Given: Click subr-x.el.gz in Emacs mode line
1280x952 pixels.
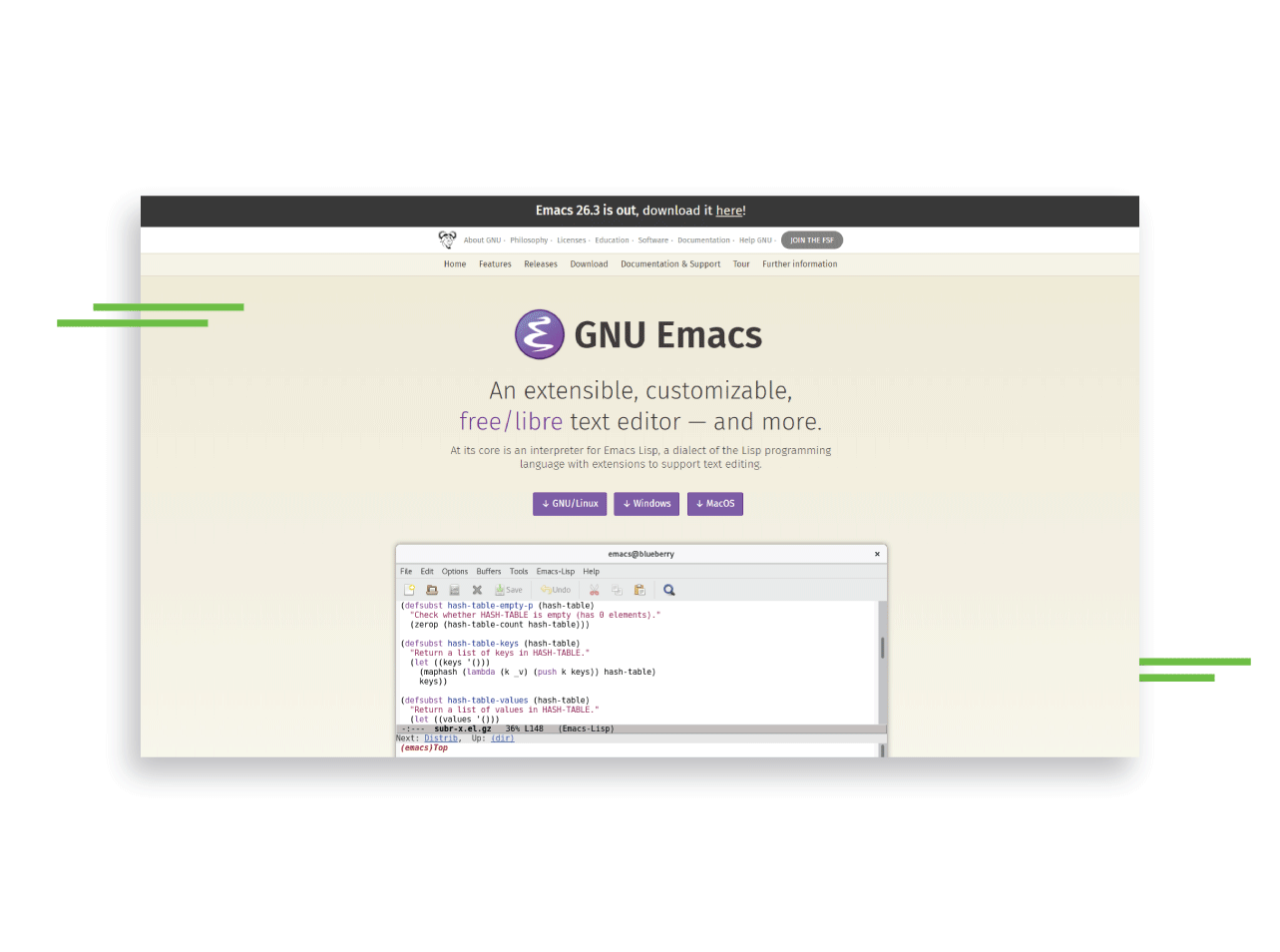Looking at the screenshot, I should [463, 728].
